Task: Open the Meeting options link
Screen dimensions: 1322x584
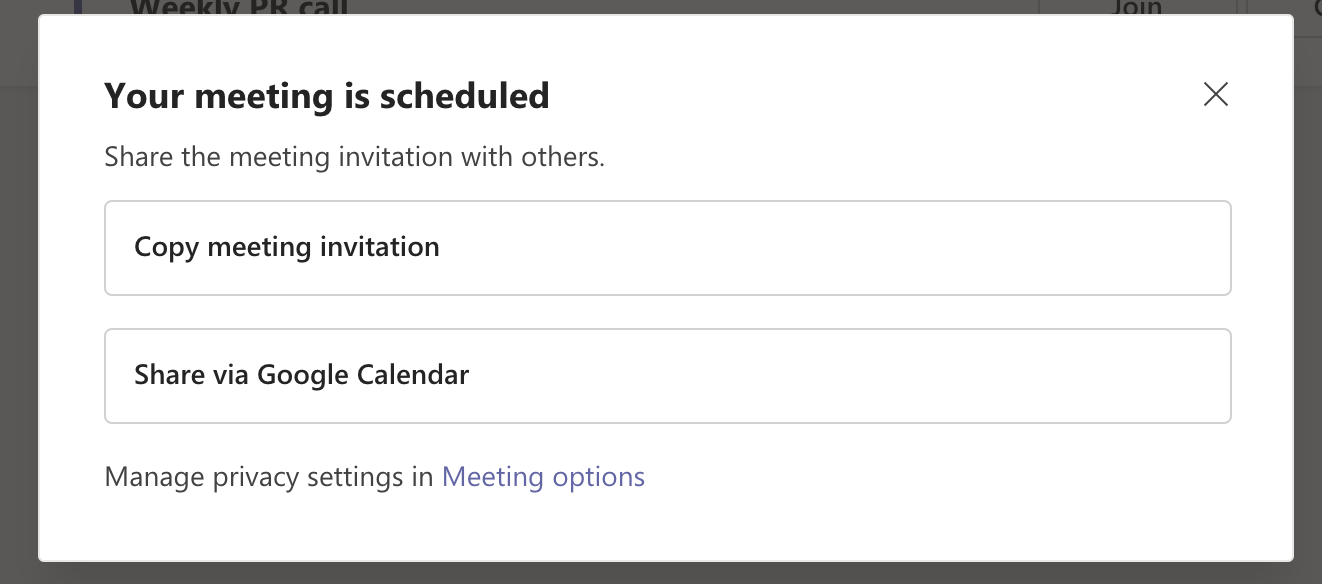Action: pos(543,477)
